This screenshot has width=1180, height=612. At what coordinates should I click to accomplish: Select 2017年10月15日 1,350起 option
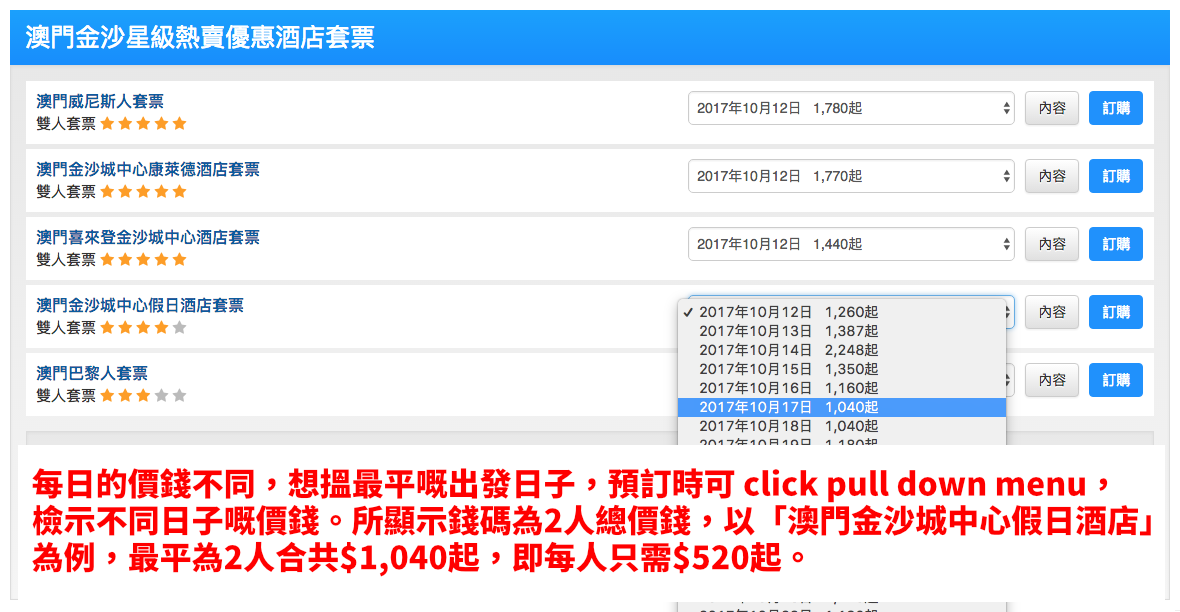coord(842,369)
